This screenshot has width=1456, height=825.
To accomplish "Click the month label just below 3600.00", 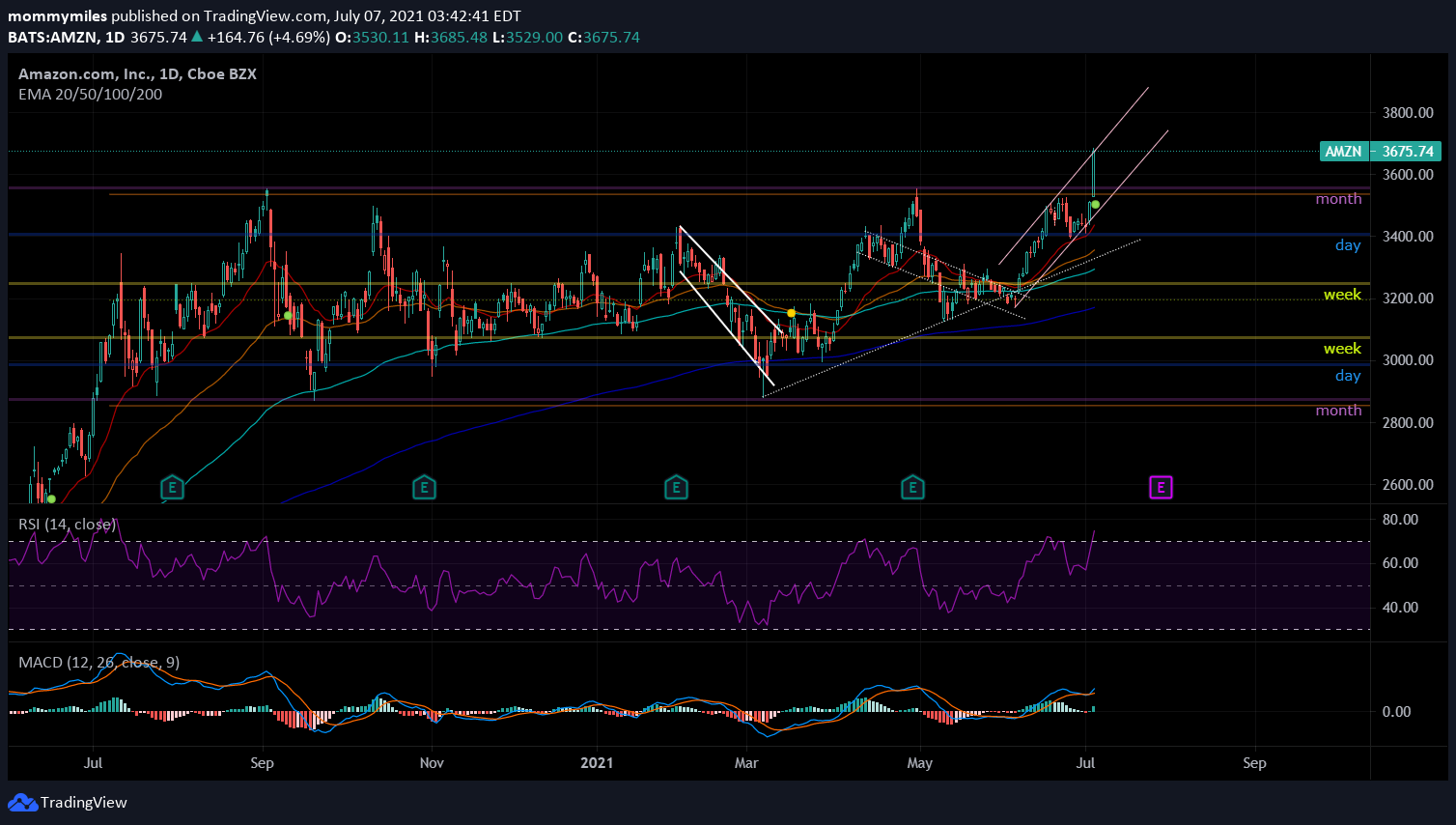I will [x=1338, y=199].
